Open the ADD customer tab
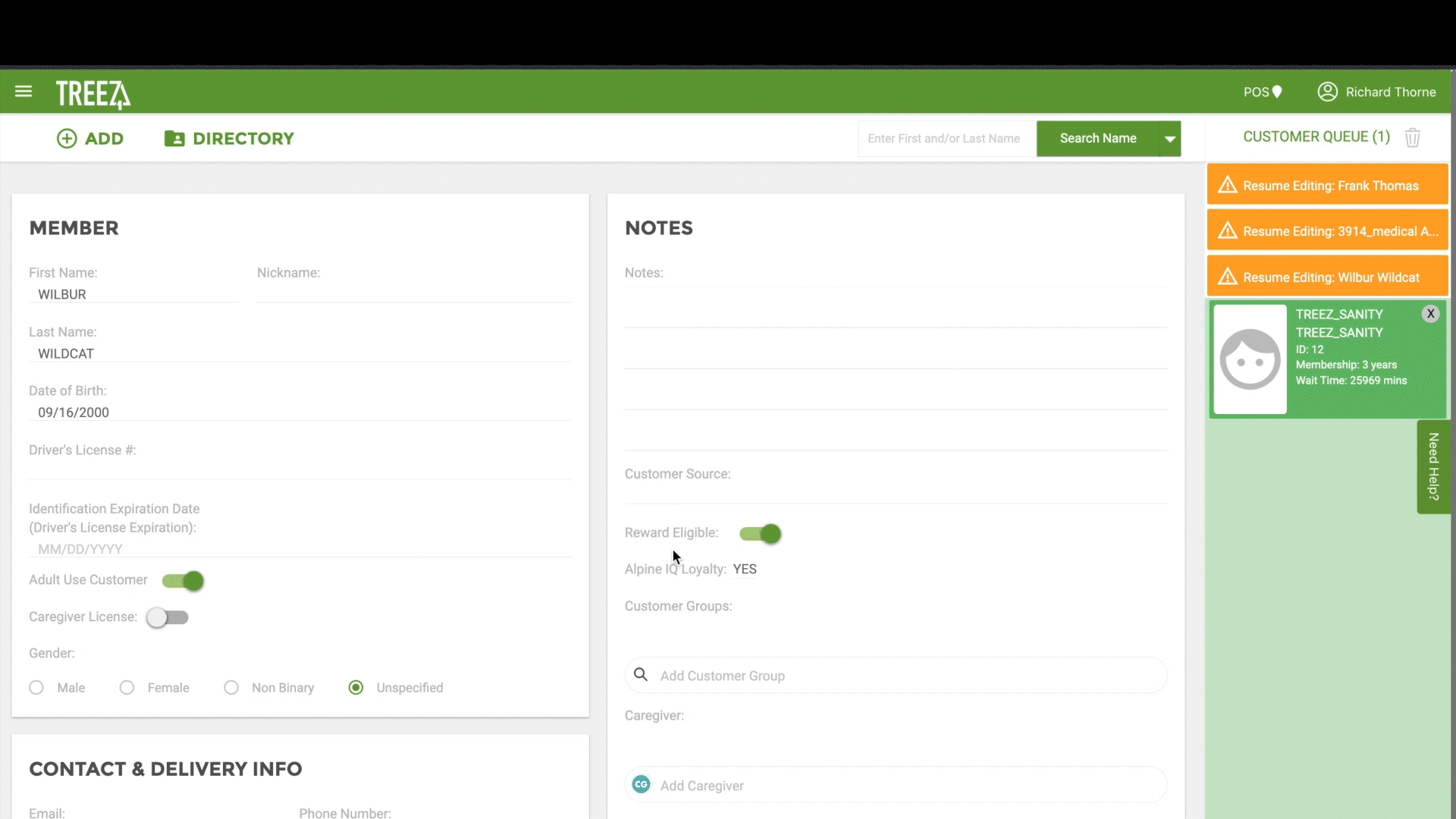Viewport: 1456px width, 819px height. 90,139
